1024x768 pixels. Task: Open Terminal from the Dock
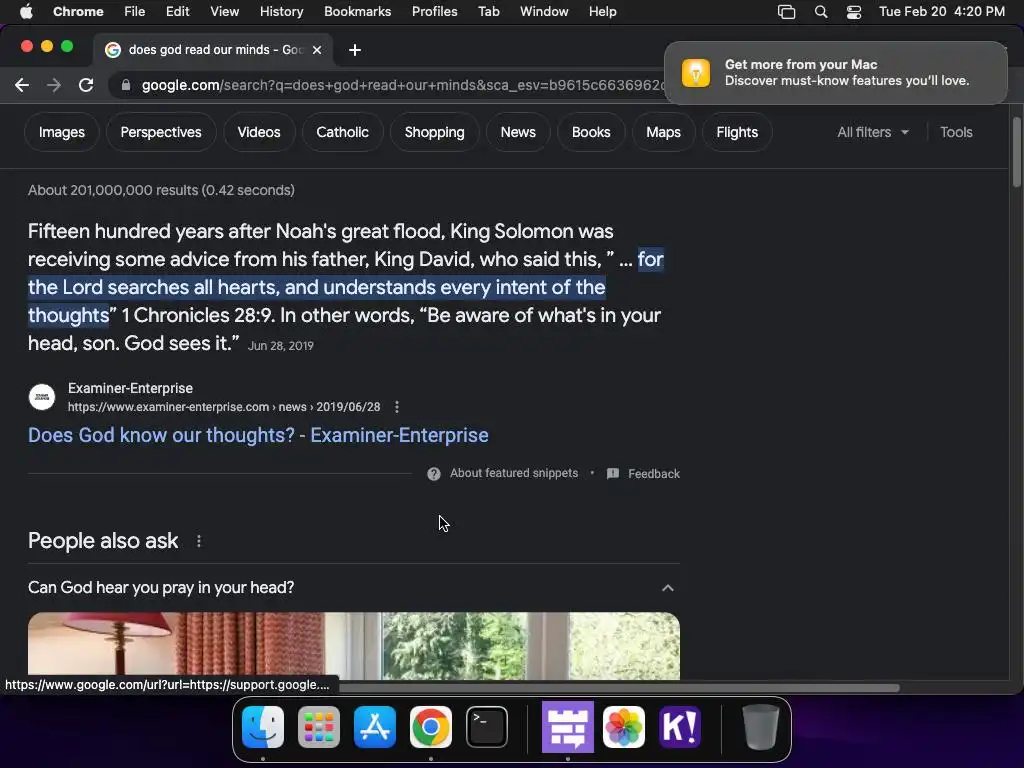(x=487, y=727)
